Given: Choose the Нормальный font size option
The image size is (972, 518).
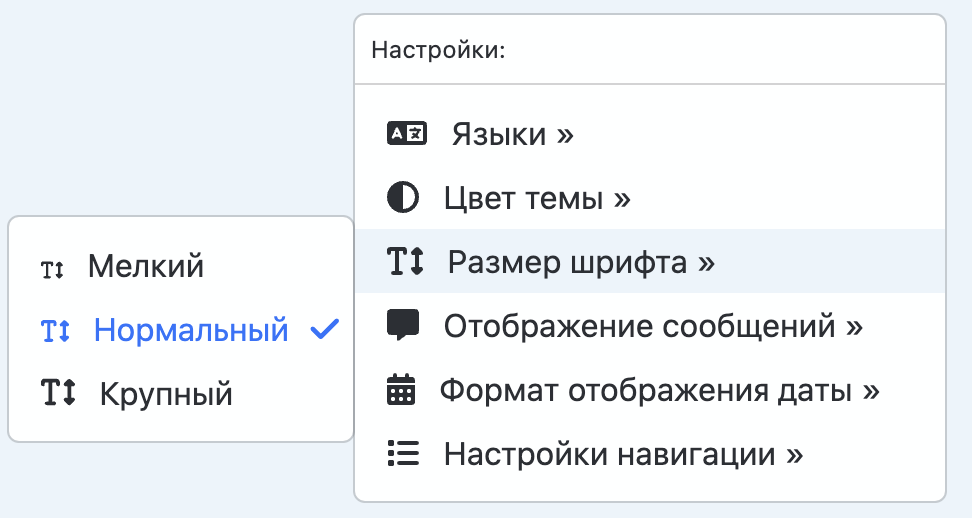Looking at the screenshot, I should coord(191,330).
